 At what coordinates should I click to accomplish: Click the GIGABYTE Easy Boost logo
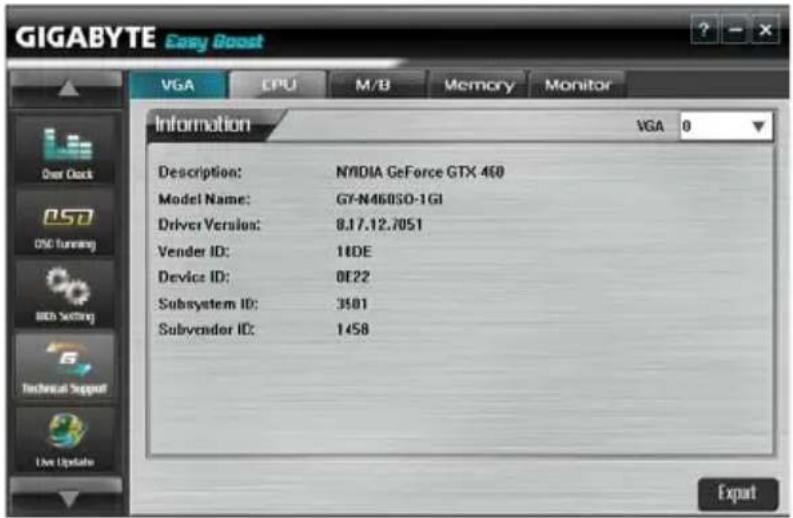pyautogui.click(x=140, y=38)
